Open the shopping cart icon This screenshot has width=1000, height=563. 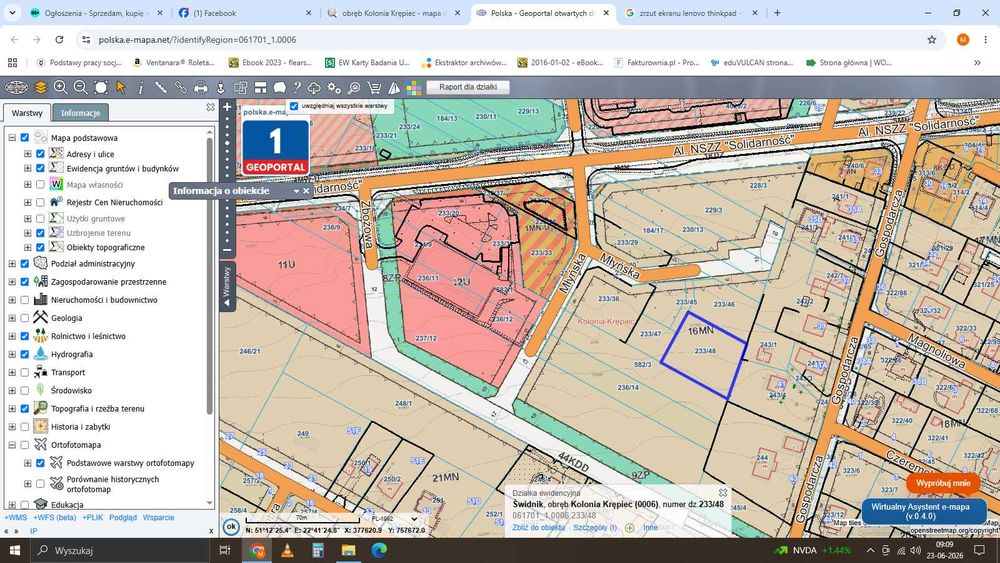374,87
